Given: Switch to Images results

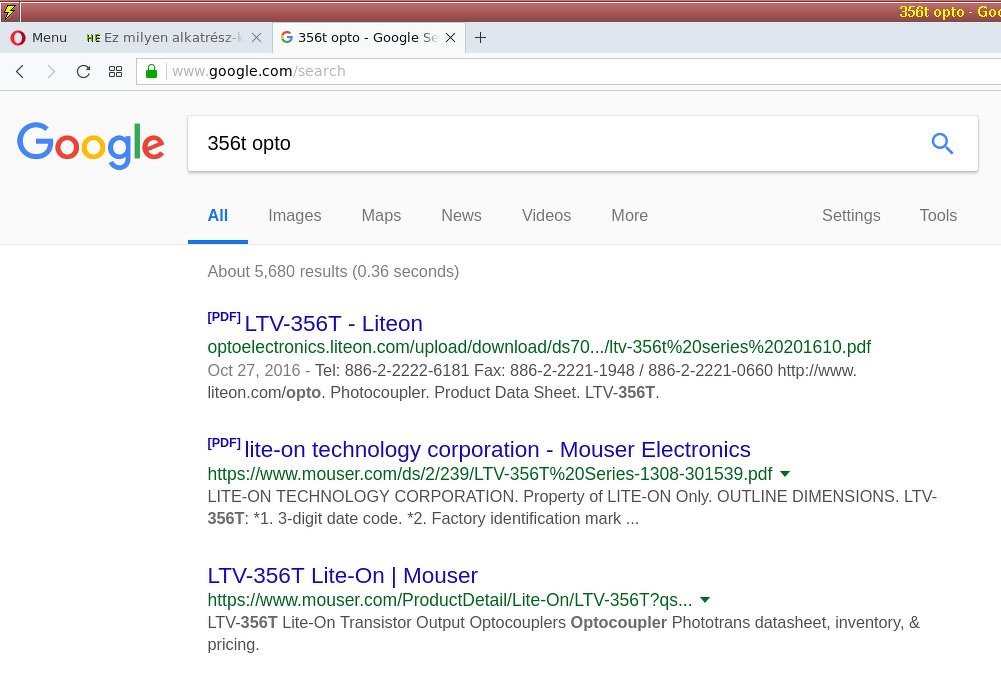Looking at the screenshot, I should click(295, 216).
